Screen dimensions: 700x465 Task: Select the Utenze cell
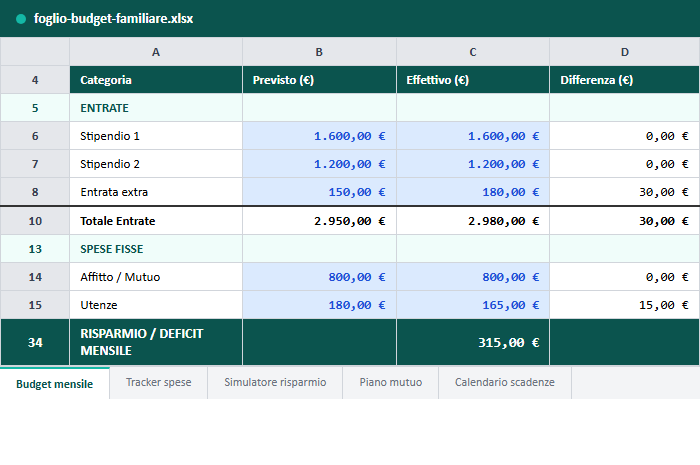coord(156,305)
